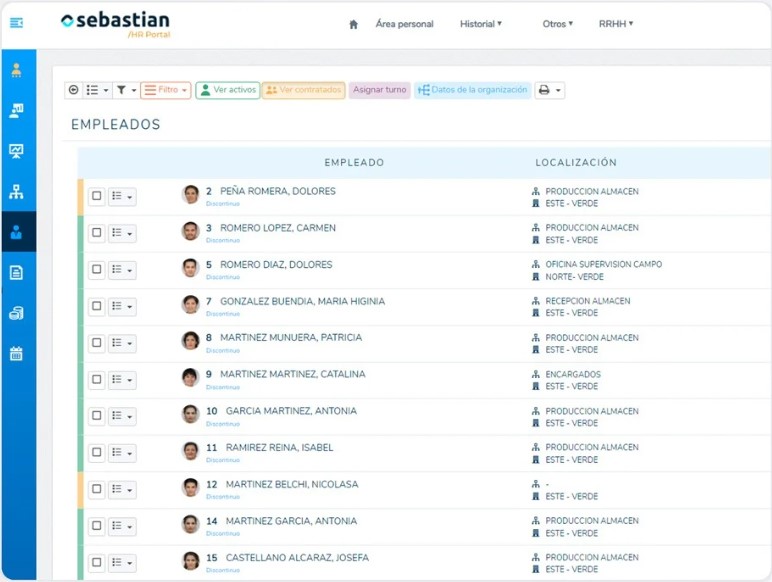Open the training presenter icon in the sidebar

(16, 110)
